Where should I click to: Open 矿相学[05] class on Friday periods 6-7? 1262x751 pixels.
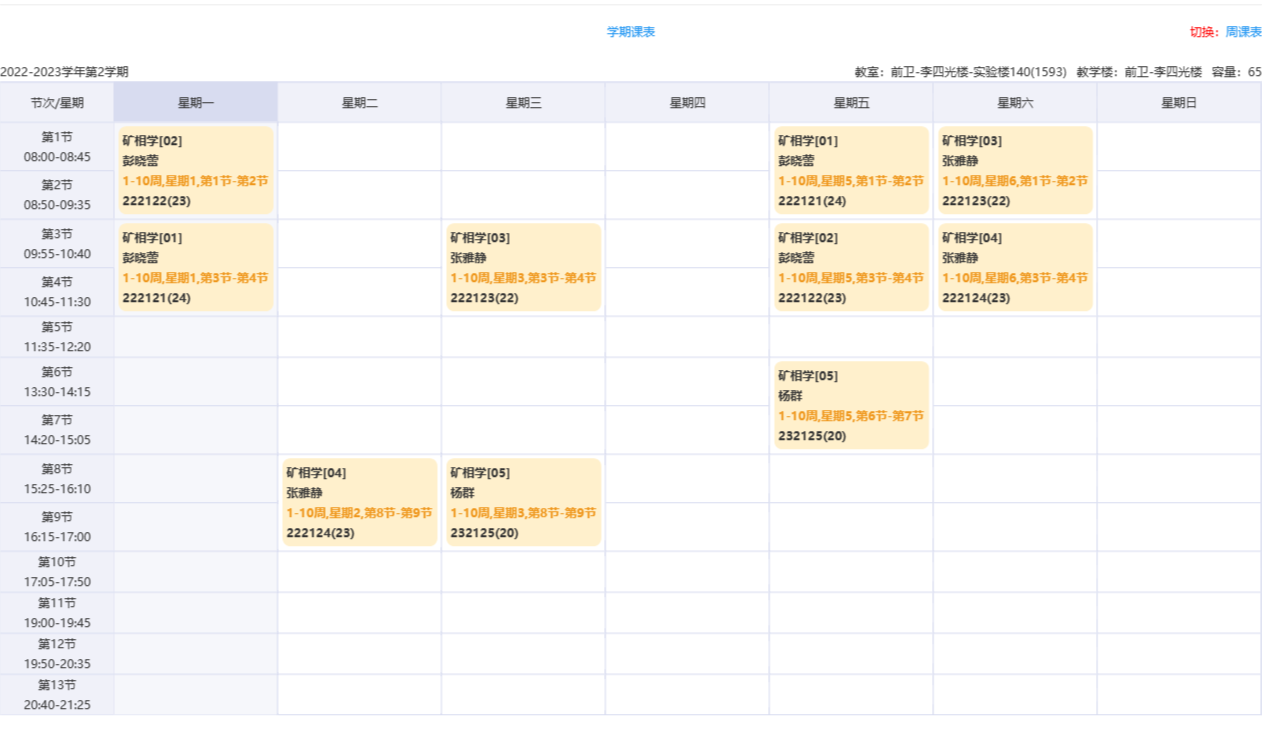(851, 405)
